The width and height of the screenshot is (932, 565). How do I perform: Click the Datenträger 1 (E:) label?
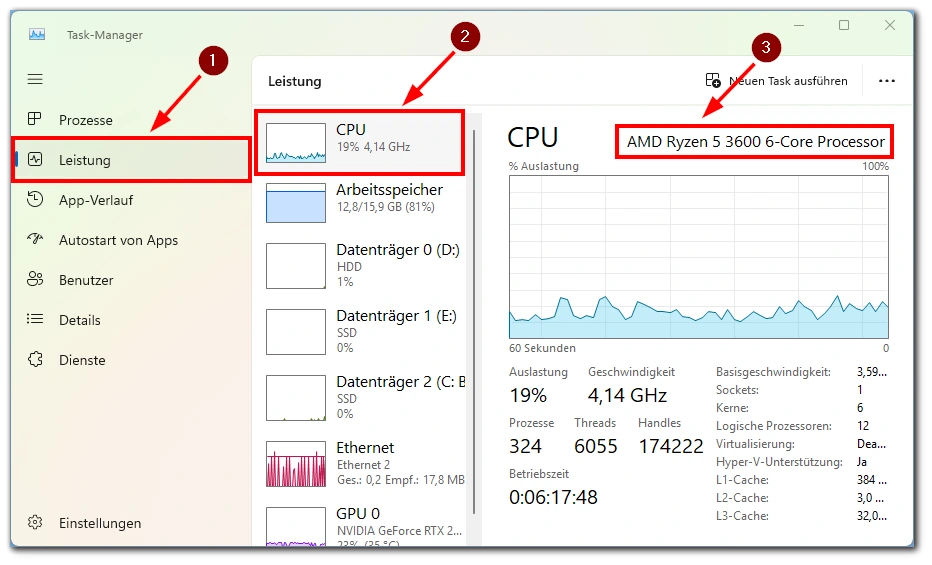pos(396,316)
